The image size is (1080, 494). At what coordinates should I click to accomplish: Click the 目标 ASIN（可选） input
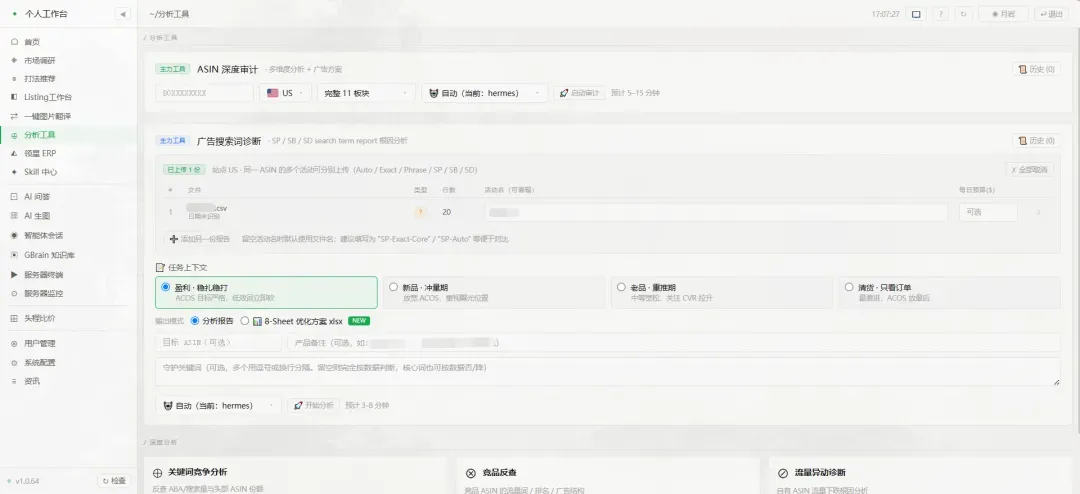click(x=218, y=342)
